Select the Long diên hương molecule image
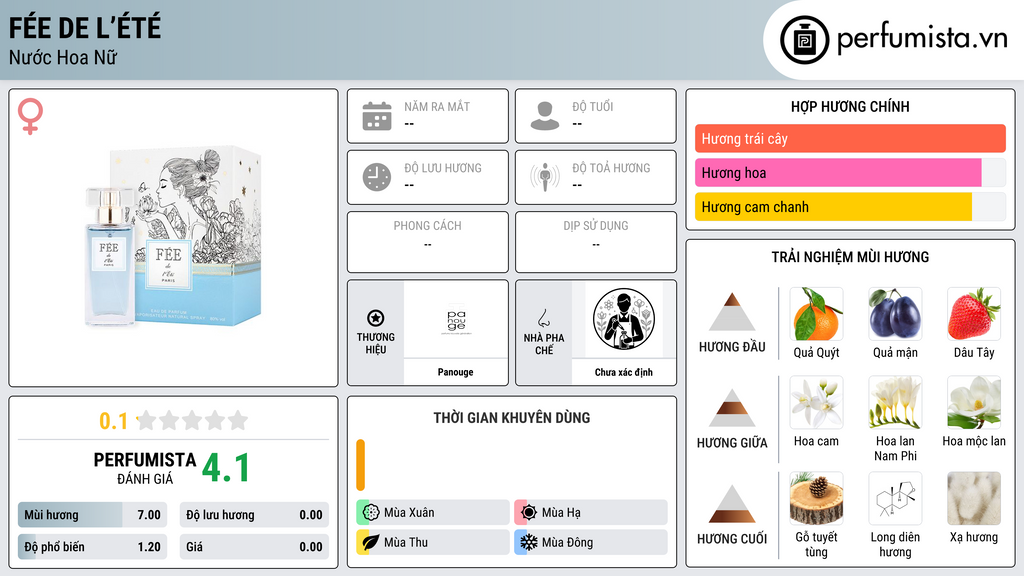Image resolution: width=1024 pixels, height=576 pixels. (x=895, y=498)
